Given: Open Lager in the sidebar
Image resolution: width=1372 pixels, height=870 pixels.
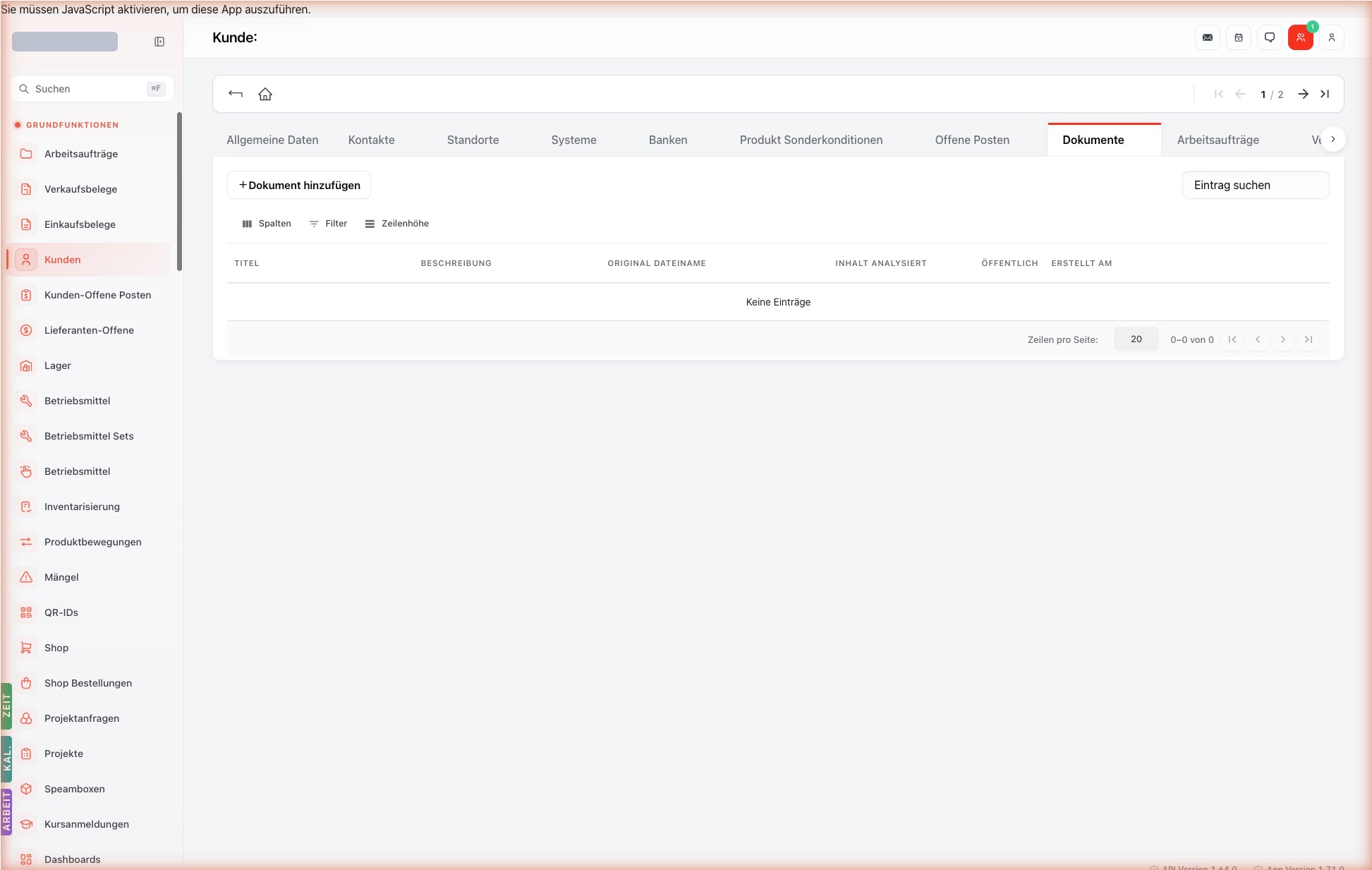Looking at the screenshot, I should click(x=89, y=365).
